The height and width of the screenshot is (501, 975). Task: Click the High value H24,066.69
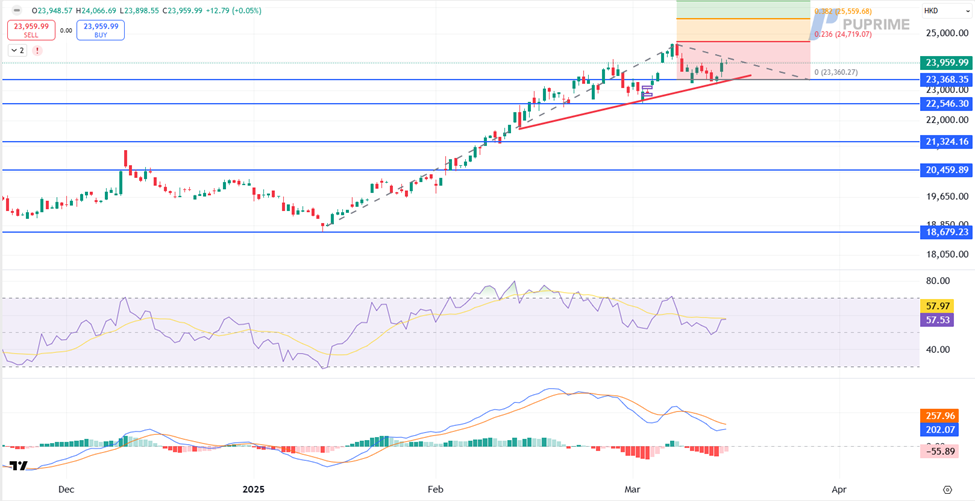[98, 11]
